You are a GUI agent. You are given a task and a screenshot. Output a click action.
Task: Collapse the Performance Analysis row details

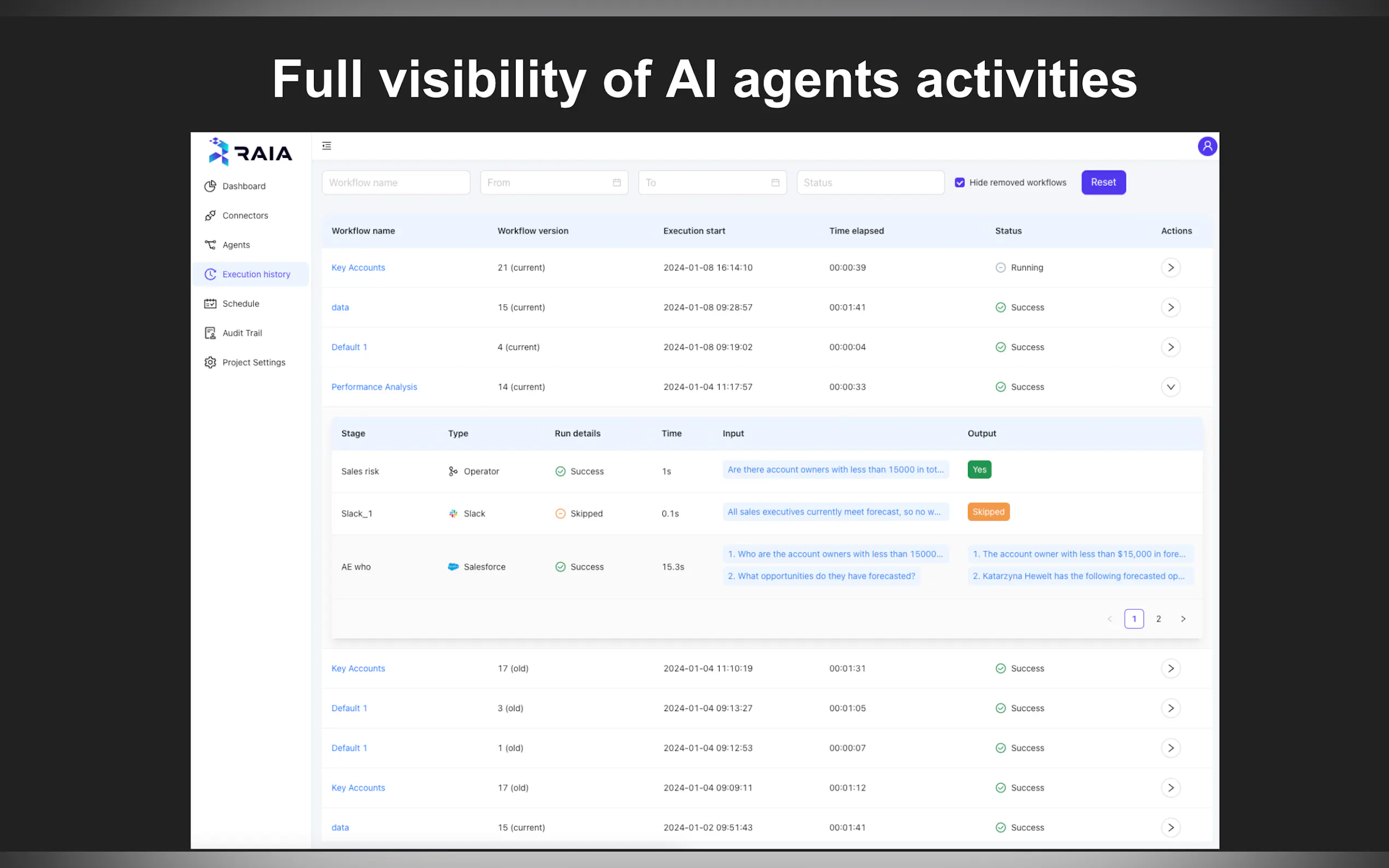point(1170,387)
